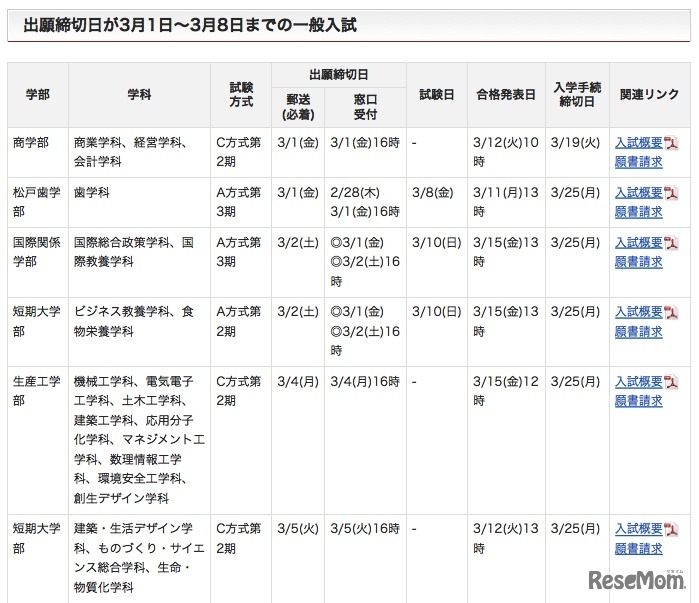
Task: Click the 郵送(必着) sub-header
Action: pos(298,107)
